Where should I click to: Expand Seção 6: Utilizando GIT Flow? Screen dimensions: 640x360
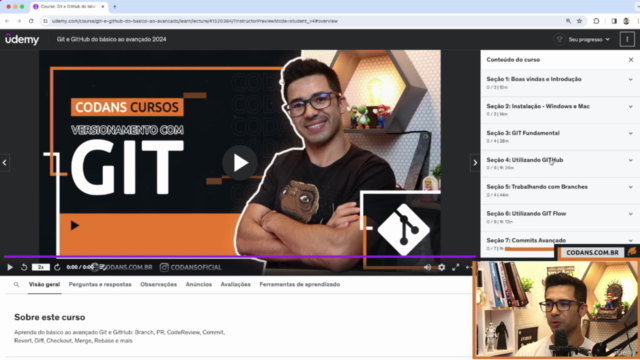click(x=560, y=218)
